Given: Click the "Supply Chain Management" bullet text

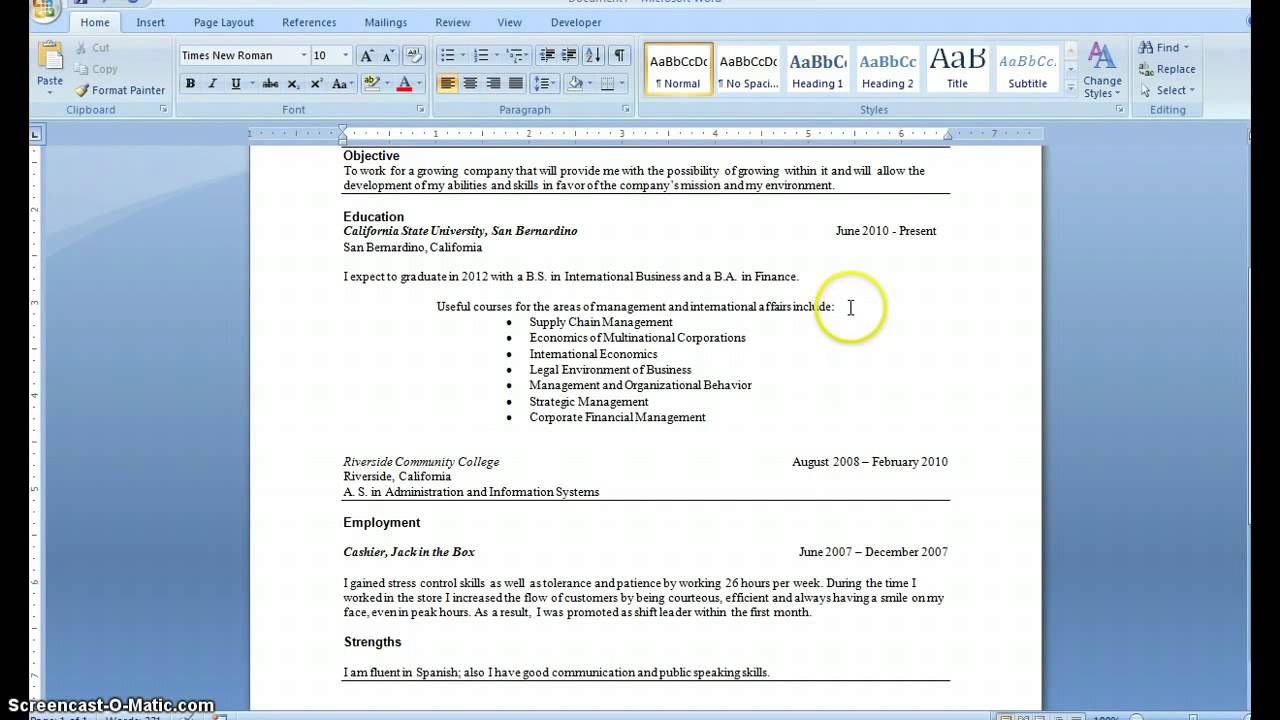Looking at the screenshot, I should (601, 322).
